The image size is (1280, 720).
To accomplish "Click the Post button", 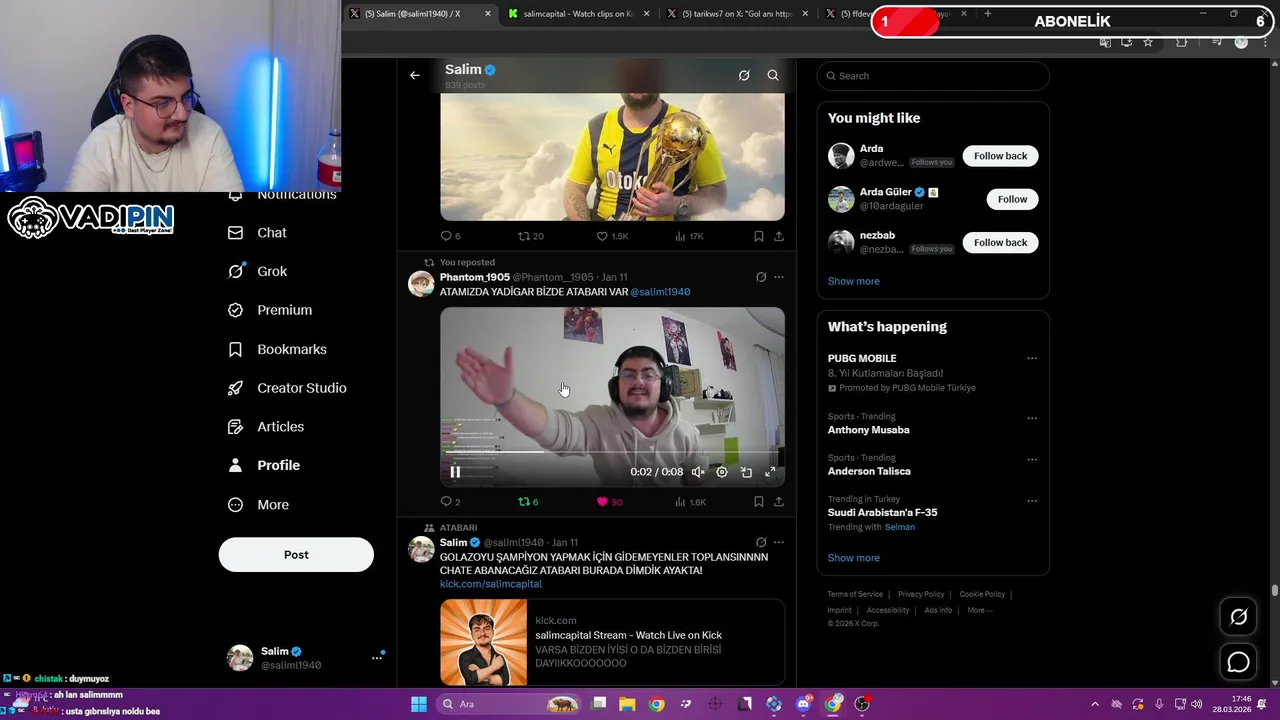I will point(296,554).
